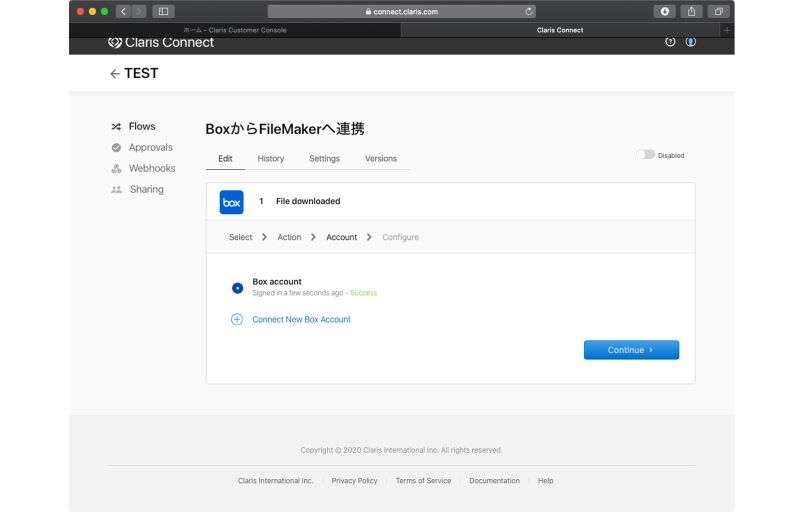This screenshot has height=512, width=800.
Task: Go to the Configure step breadcrumb
Action: click(401, 237)
